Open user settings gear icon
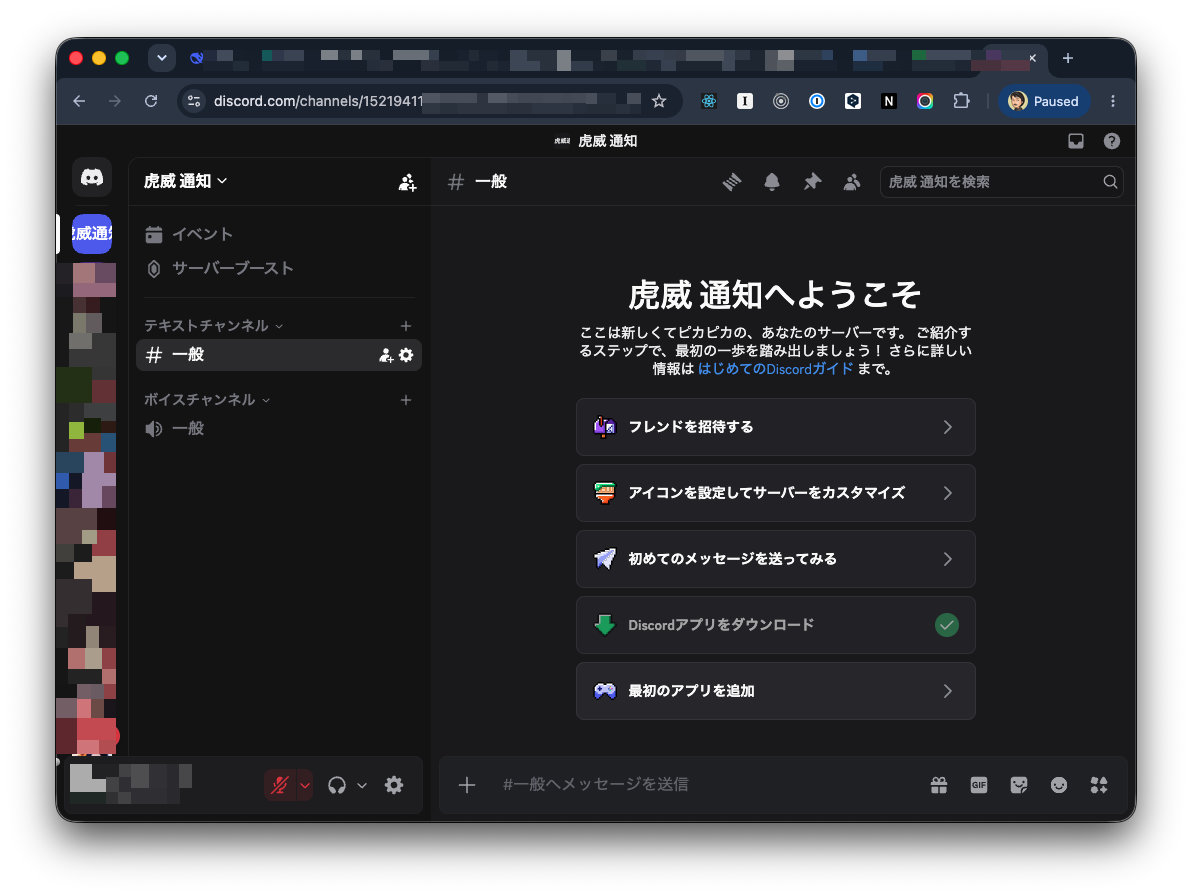The width and height of the screenshot is (1192, 896). (x=394, y=785)
